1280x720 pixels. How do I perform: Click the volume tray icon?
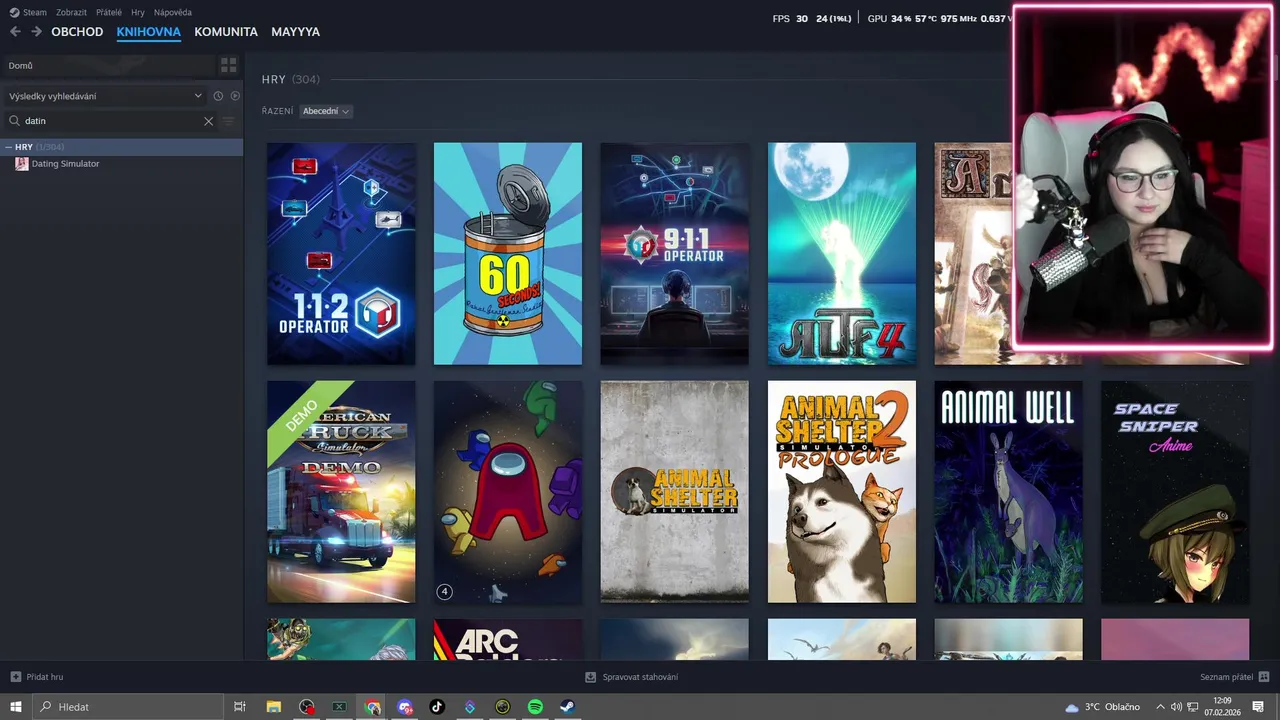tap(1176, 707)
